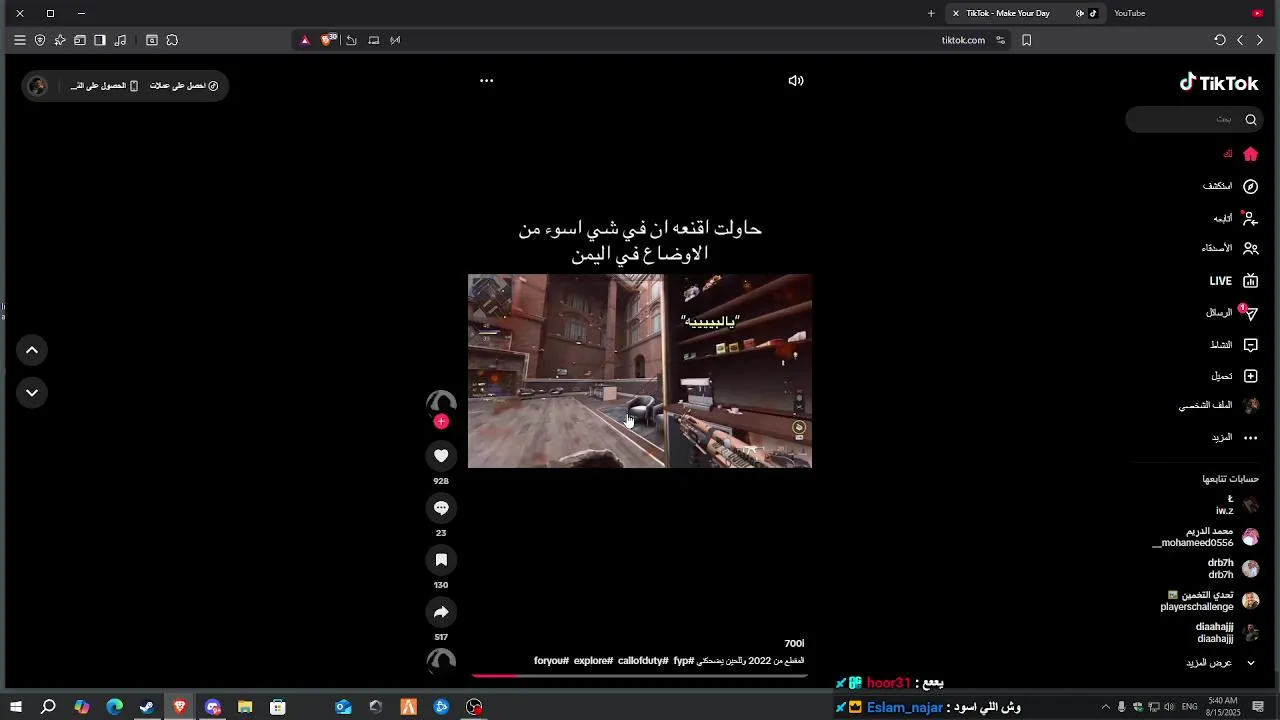Open profile avatar in top-left pill
This screenshot has width=1280, height=720.
coord(38,86)
